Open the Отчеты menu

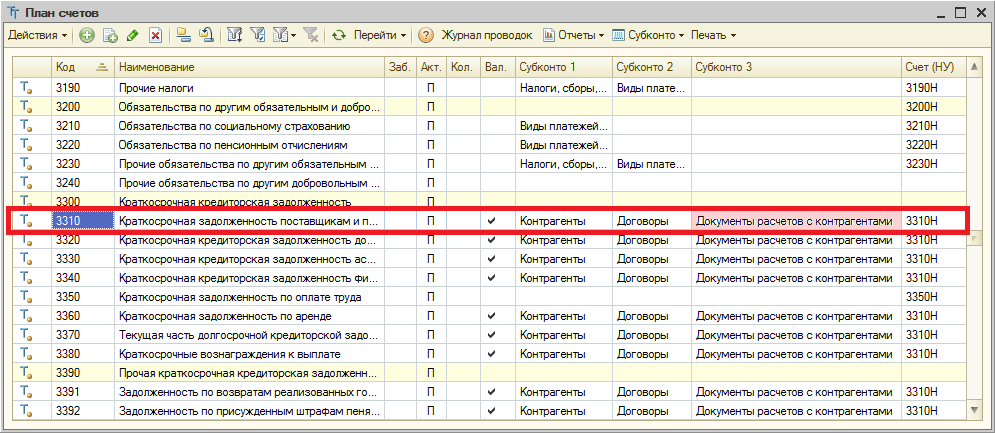click(x=574, y=35)
